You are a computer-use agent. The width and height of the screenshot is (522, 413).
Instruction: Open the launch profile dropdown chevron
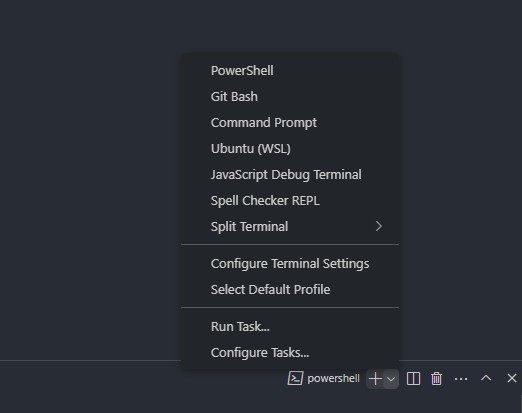(391, 379)
